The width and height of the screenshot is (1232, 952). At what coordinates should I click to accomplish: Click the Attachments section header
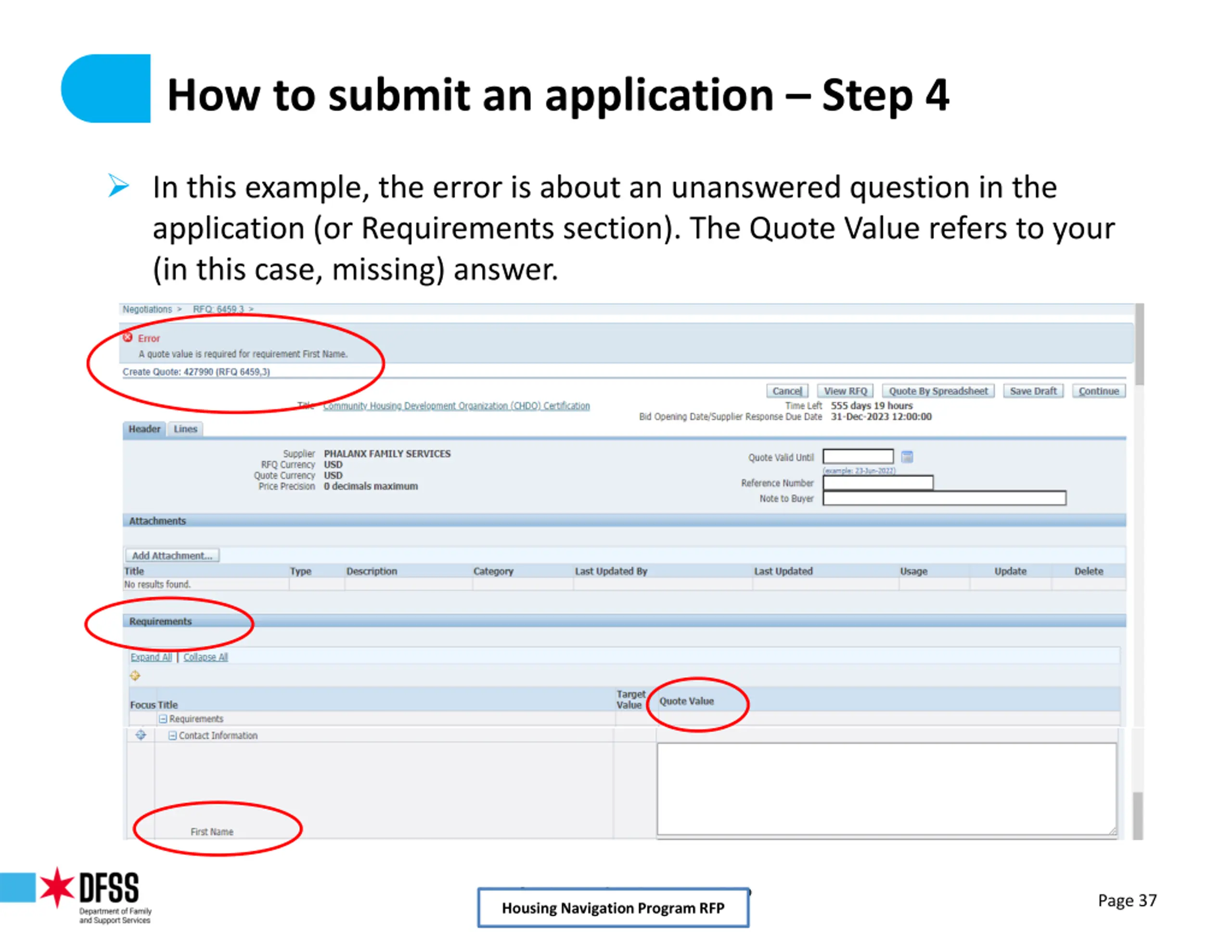pyautogui.click(x=624, y=520)
